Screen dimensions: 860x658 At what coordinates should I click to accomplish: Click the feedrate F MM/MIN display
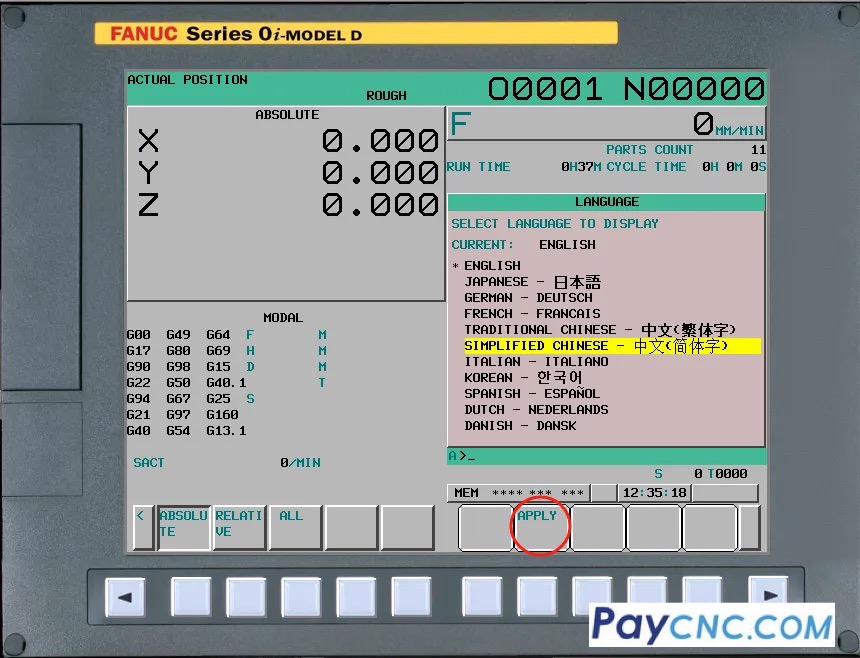(x=607, y=124)
